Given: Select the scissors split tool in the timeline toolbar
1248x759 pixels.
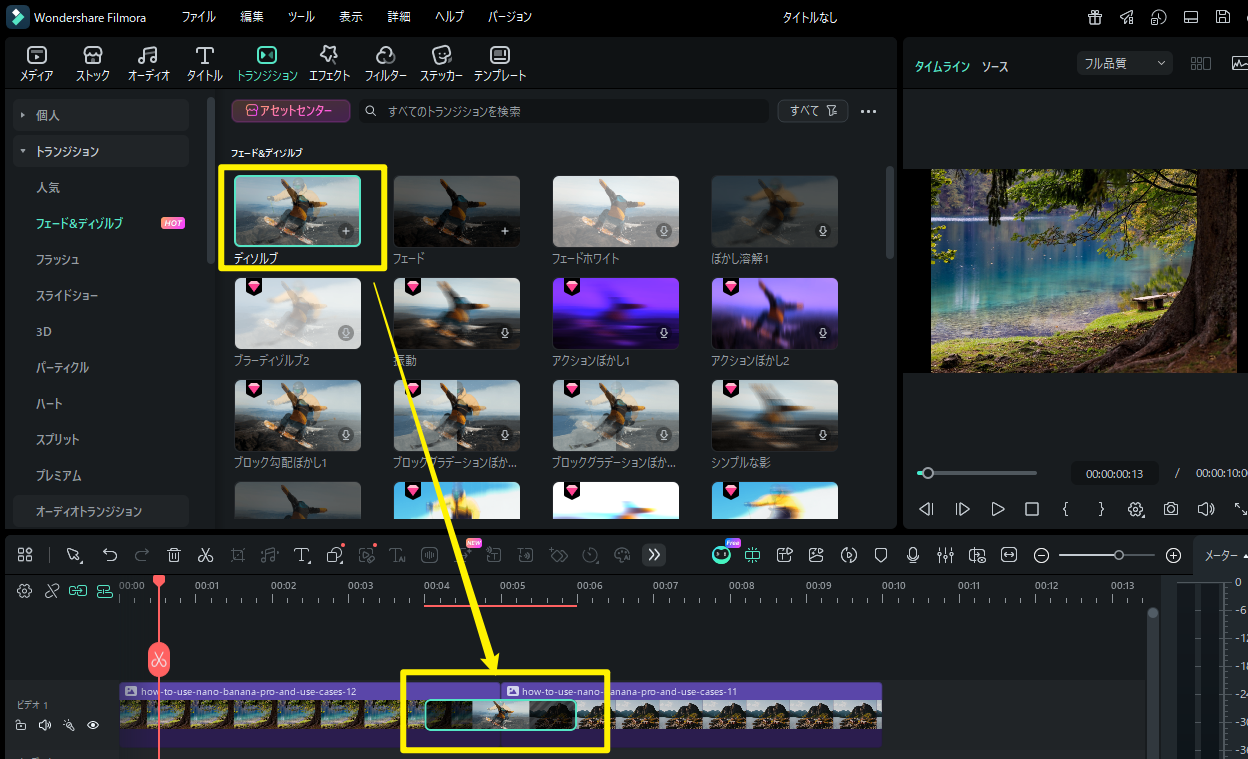Looking at the screenshot, I should coord(205,555).
